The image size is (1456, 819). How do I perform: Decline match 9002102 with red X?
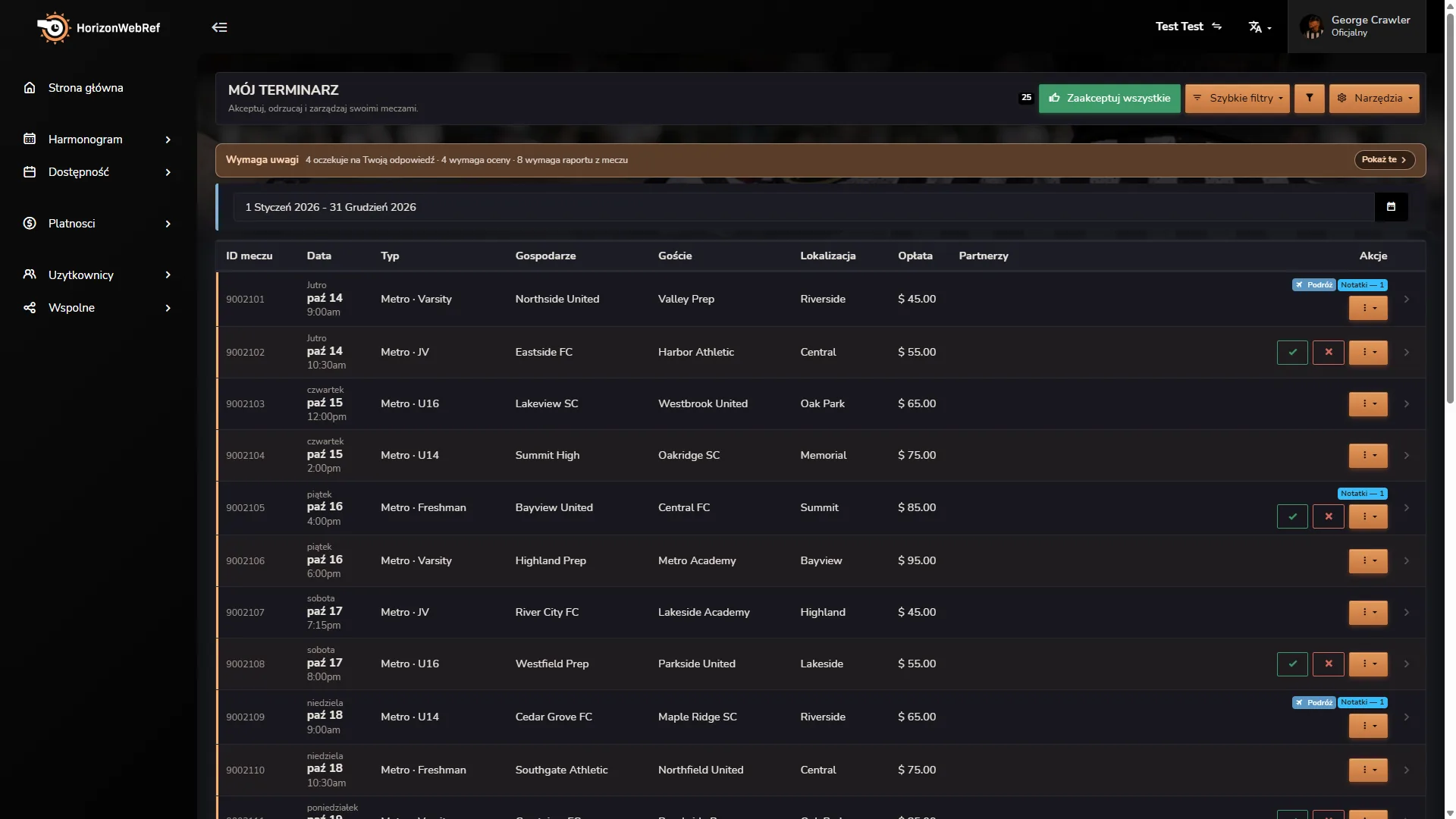(1328, 353)
